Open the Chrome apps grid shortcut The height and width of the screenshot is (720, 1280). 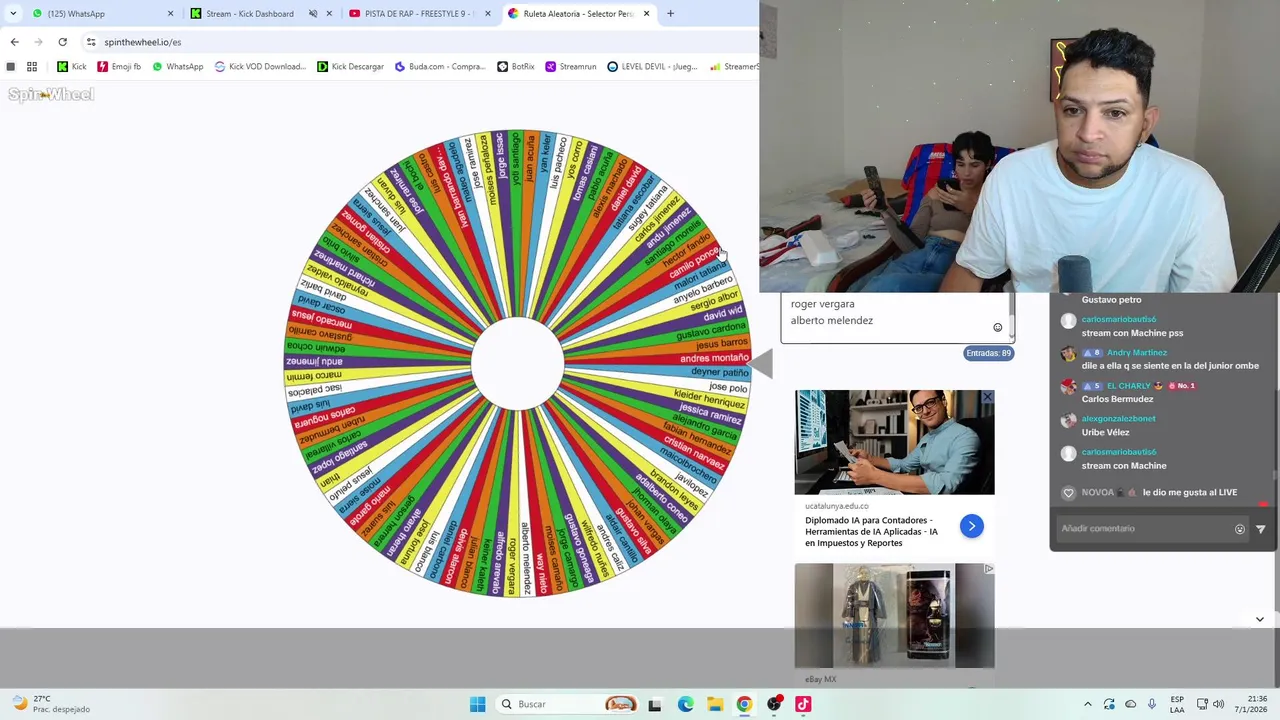click(32, 67)
